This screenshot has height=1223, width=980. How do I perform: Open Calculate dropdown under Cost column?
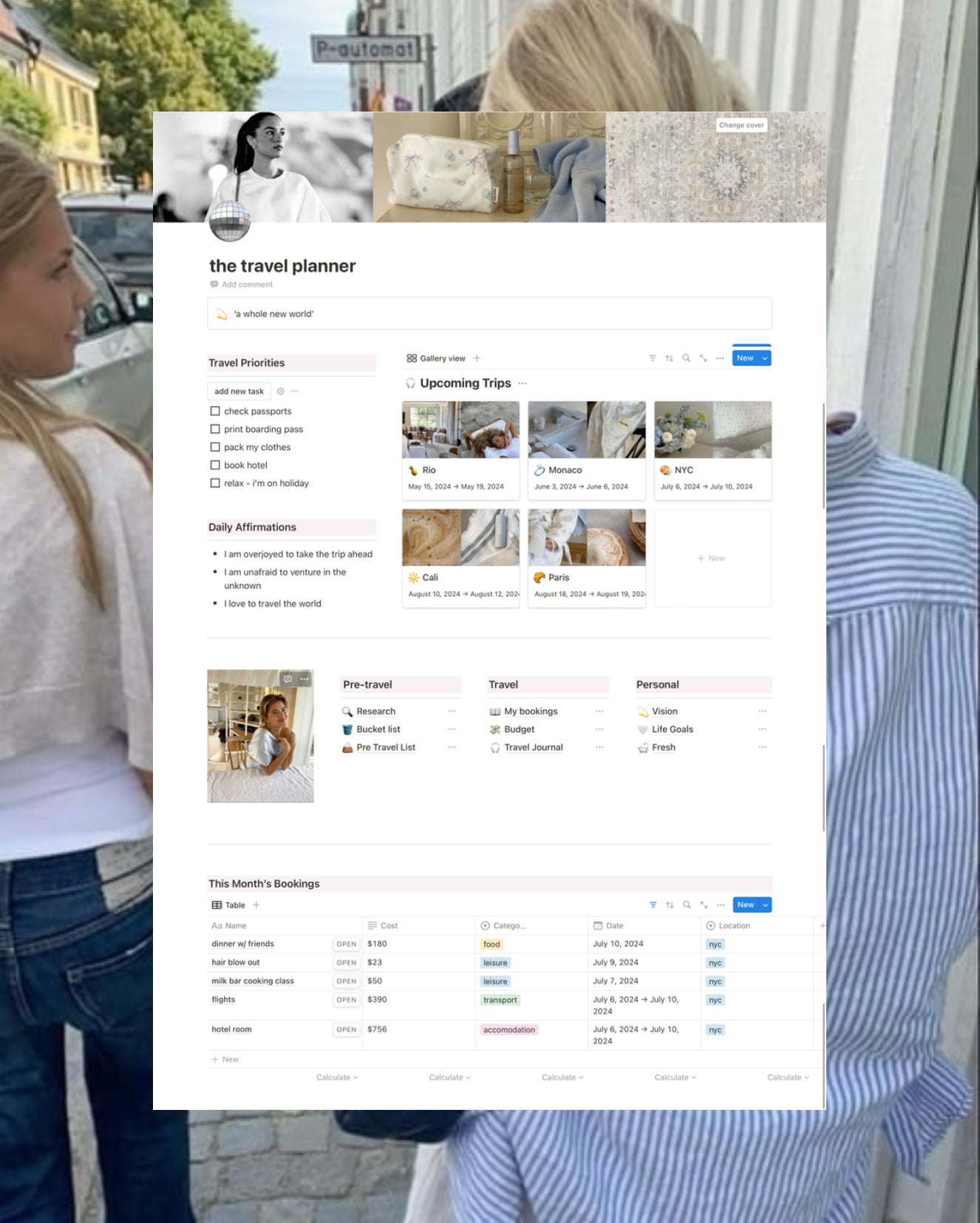pyautogui.click(x=449, y=1077)
